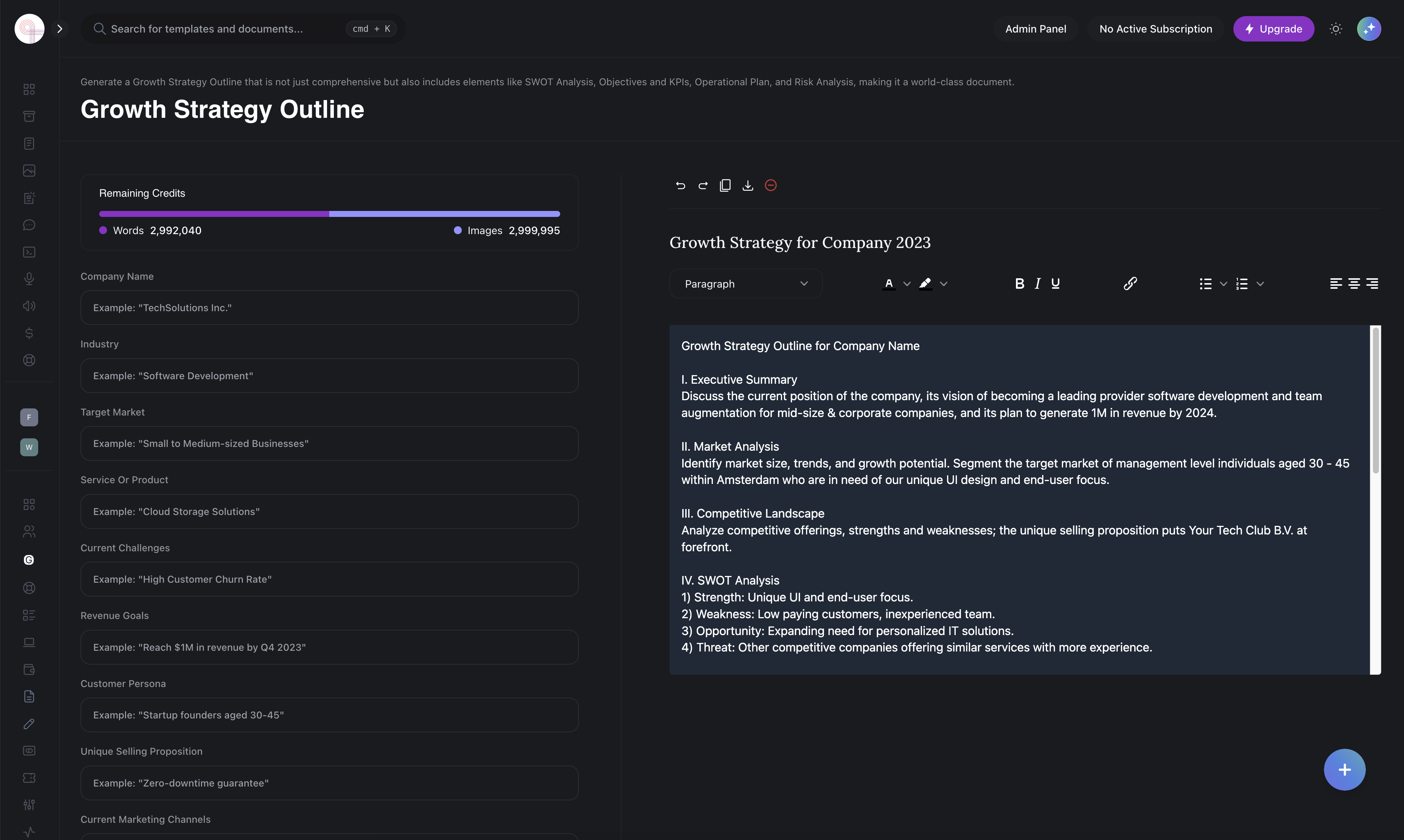
Task: Expand the bullet list options chevron
Action: click(x=1223, y=284)
